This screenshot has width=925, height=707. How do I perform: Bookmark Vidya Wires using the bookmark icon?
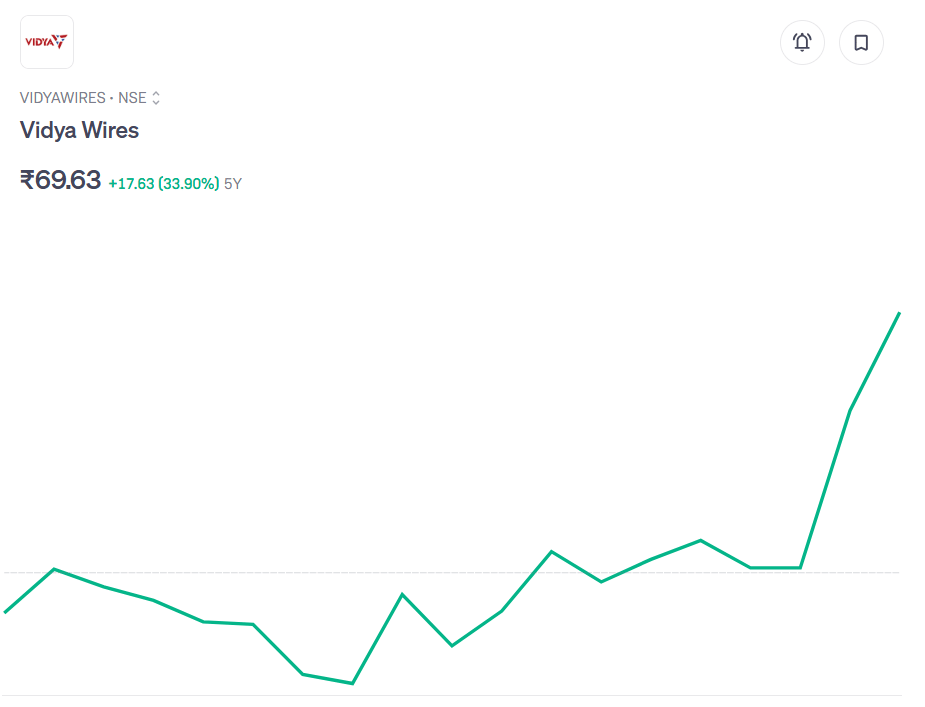point(861,43)
